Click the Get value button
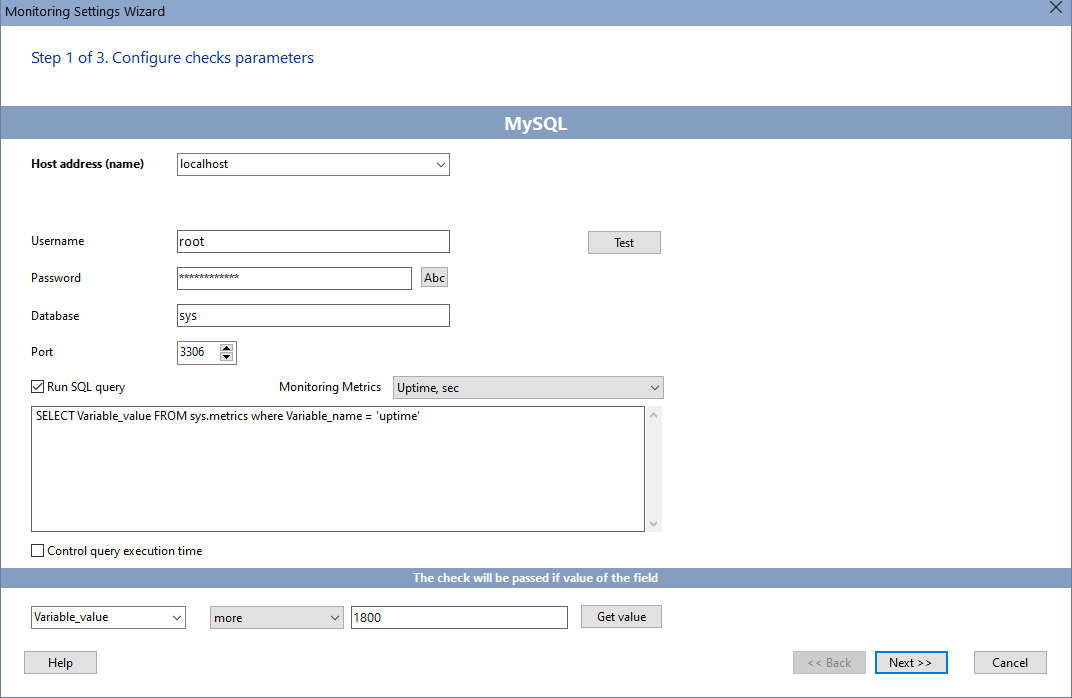 [621, 617]
